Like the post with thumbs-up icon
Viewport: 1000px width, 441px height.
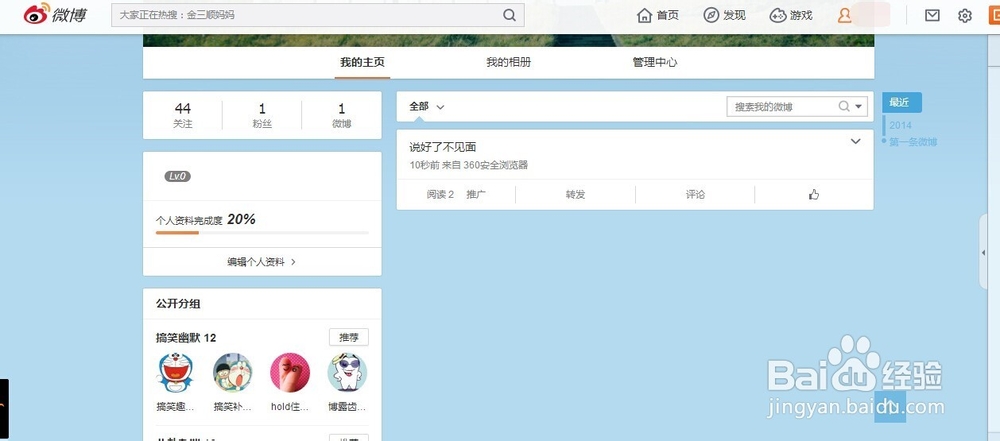click(814, 195)
